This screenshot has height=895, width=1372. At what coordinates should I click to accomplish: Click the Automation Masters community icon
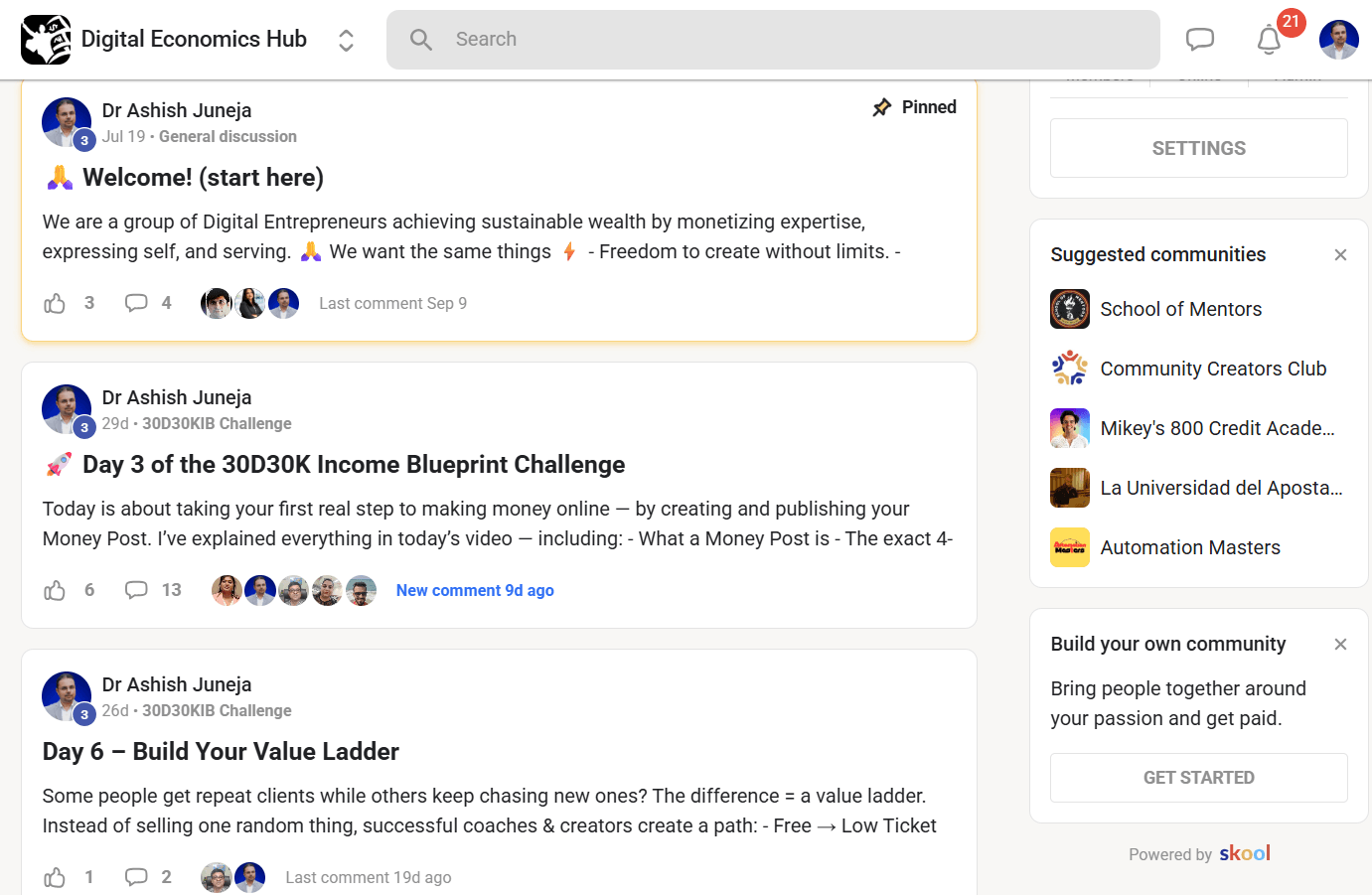[x=1070, y=547]
